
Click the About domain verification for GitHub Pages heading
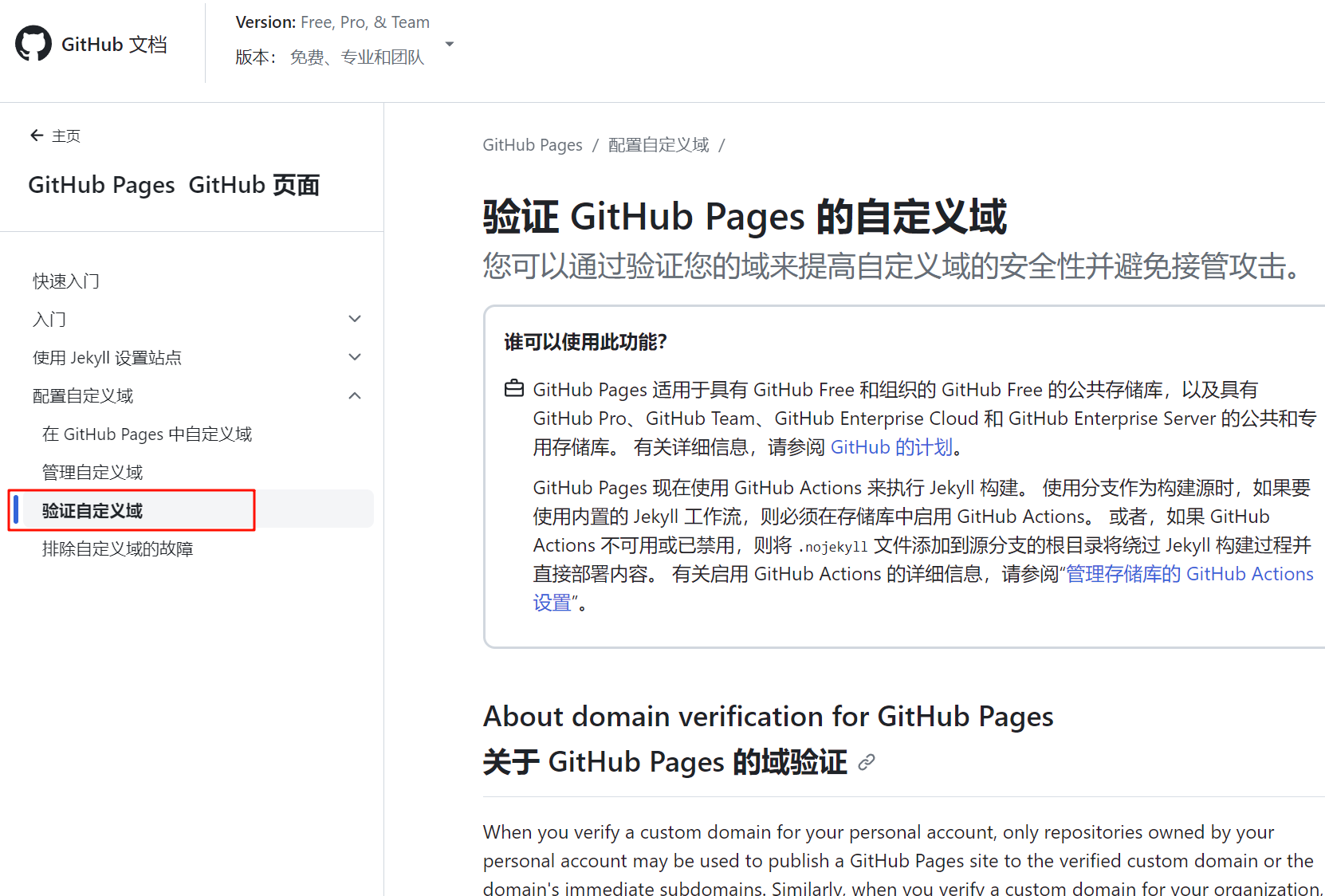(x=769, y=717)
